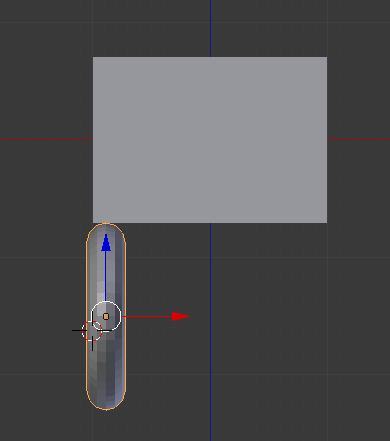Click the red manipulator arrow's shaft
The width and height of the screenshot is (390, 441).
tap(147, 316)
